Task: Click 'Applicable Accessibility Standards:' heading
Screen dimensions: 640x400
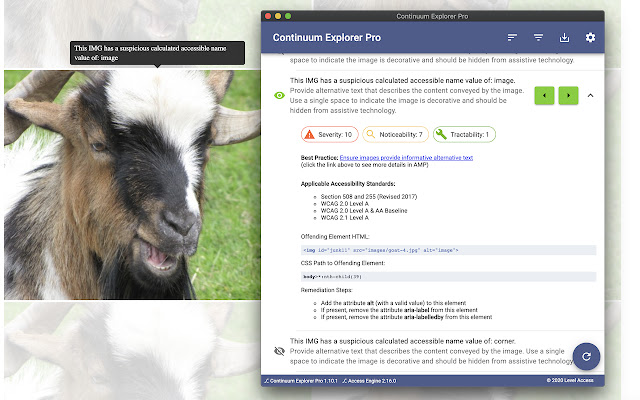Action: click(348, 184)
